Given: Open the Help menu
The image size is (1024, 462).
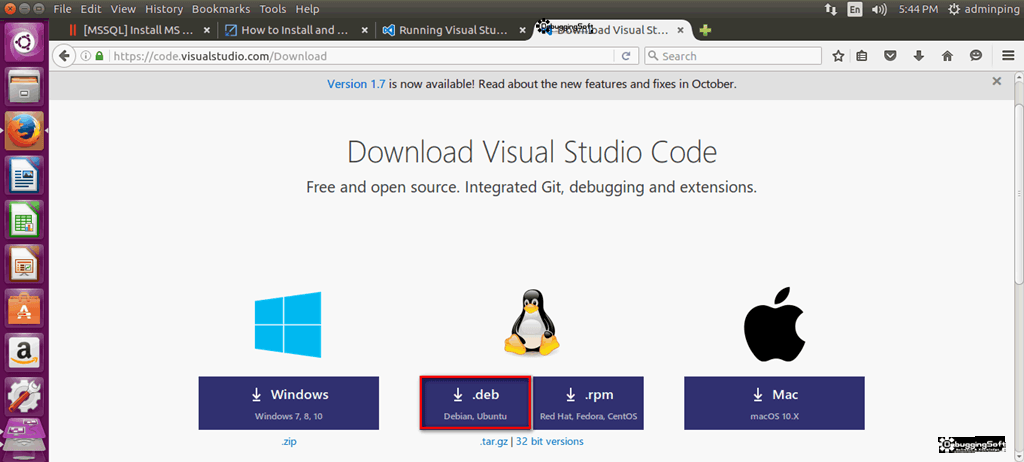Looking at the screenshot, I should click(x=307, y=9).
